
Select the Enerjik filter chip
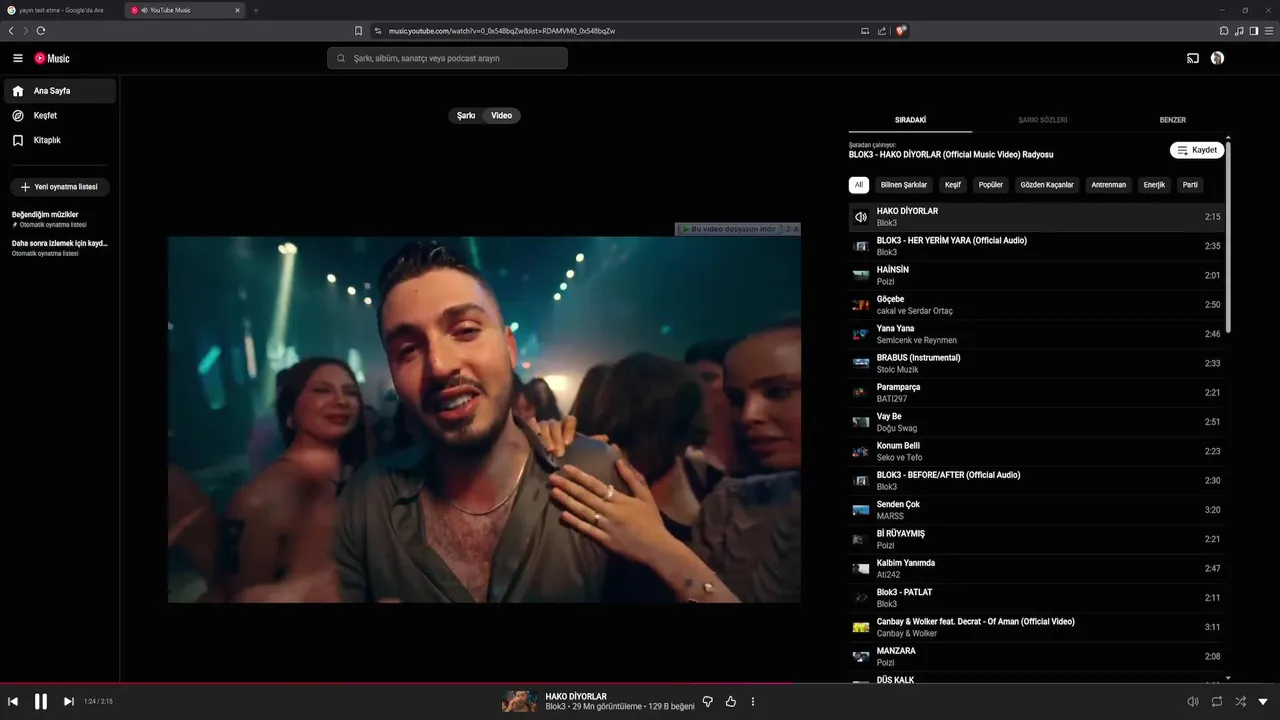click(x=1154, y=185)
